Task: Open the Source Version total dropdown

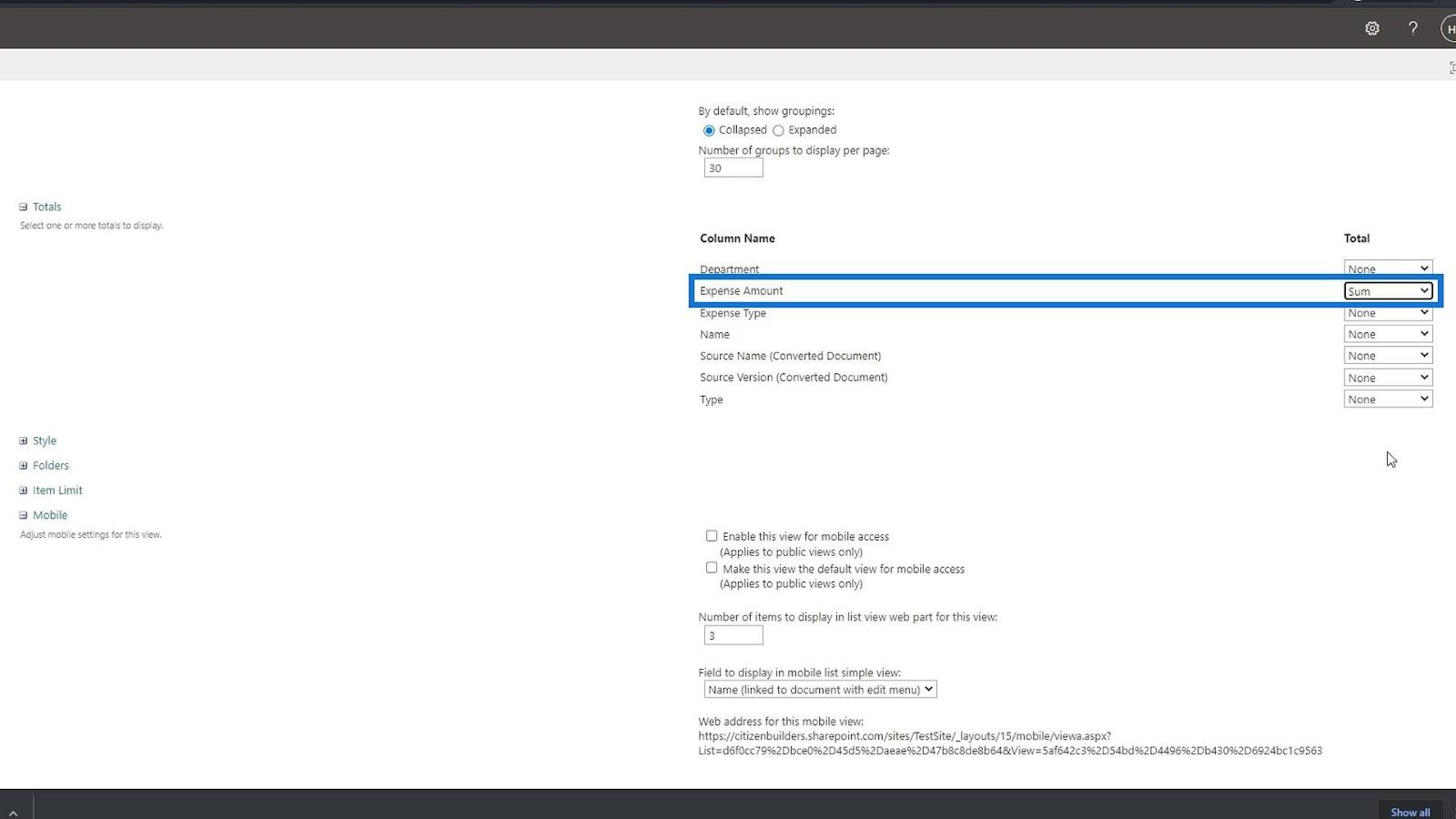Action: [x=1388, y=378]
